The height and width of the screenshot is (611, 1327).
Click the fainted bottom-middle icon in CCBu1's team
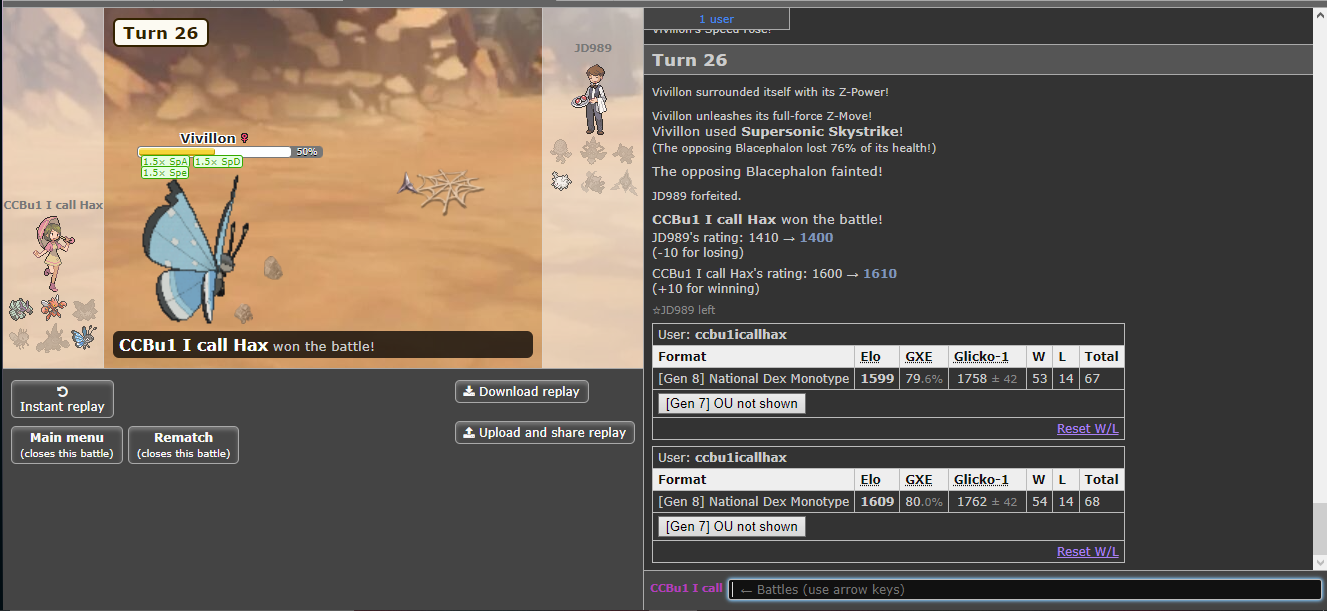52,337
